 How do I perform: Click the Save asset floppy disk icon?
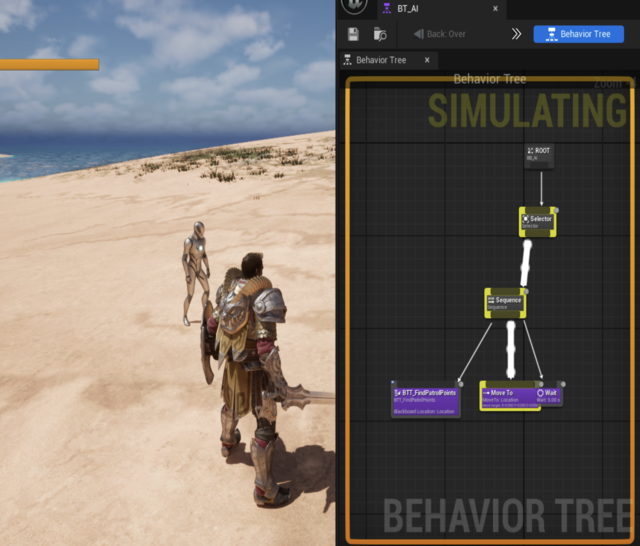coord(353,34)
